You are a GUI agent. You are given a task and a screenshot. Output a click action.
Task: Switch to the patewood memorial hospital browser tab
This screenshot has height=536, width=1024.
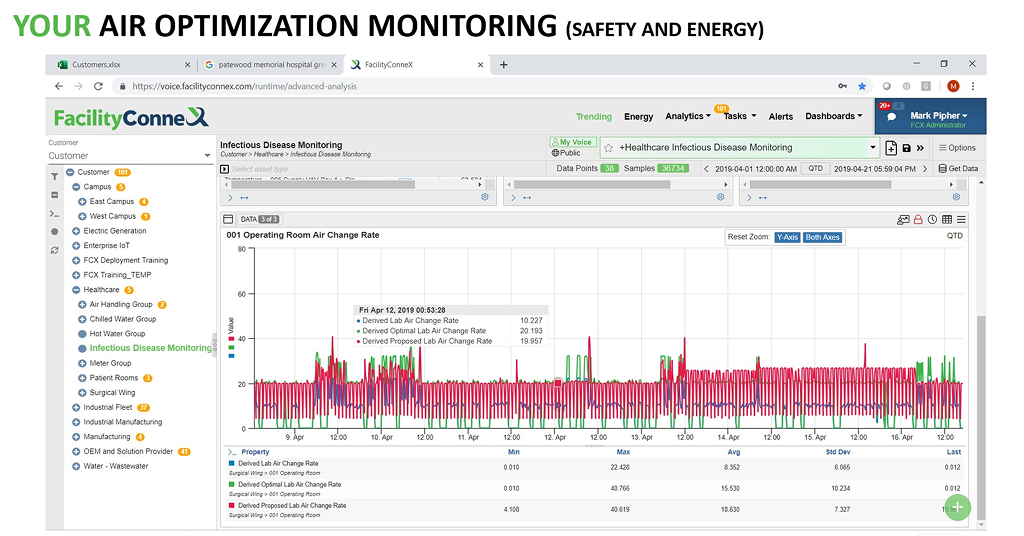[271, 65]
